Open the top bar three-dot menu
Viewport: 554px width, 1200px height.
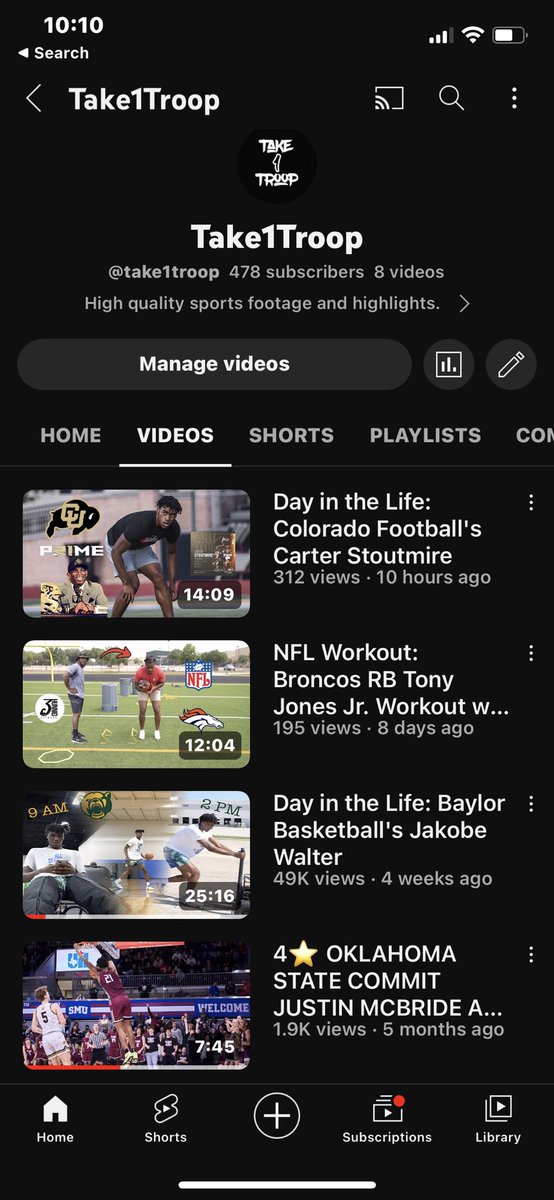pos(514,98)
